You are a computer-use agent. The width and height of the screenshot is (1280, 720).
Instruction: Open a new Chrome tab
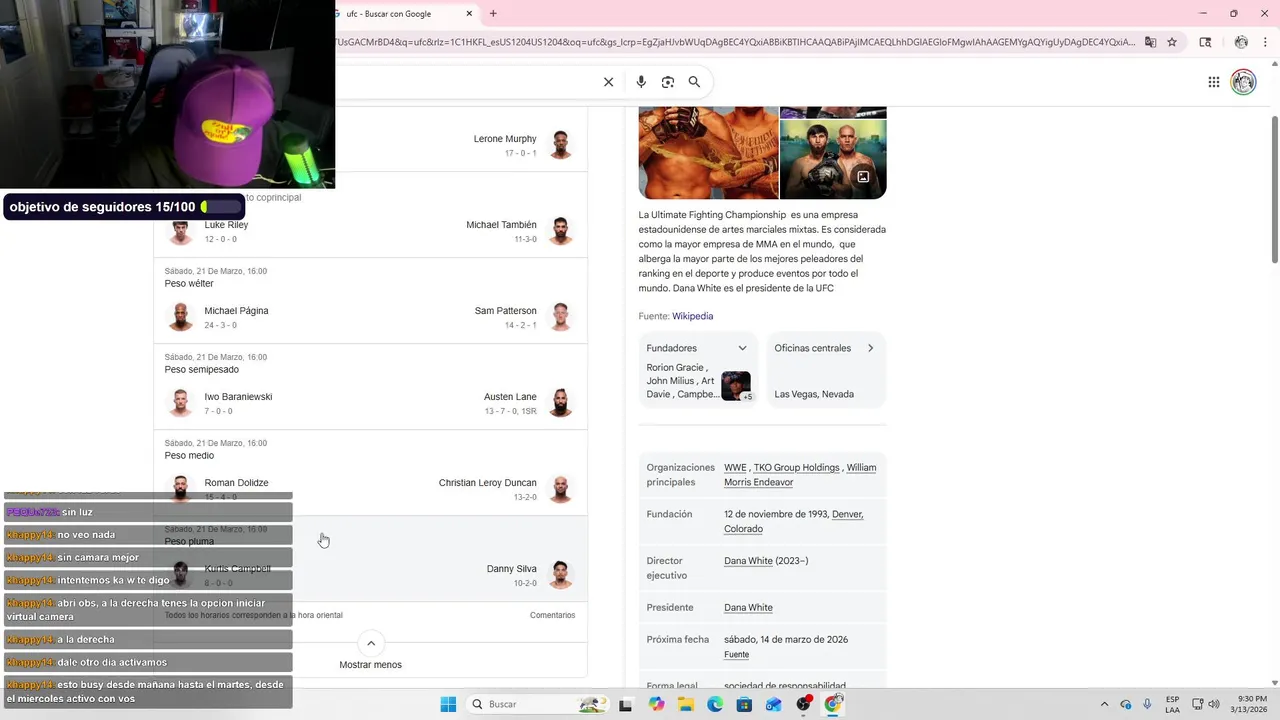pyautogui.click(x=493, y=14)
